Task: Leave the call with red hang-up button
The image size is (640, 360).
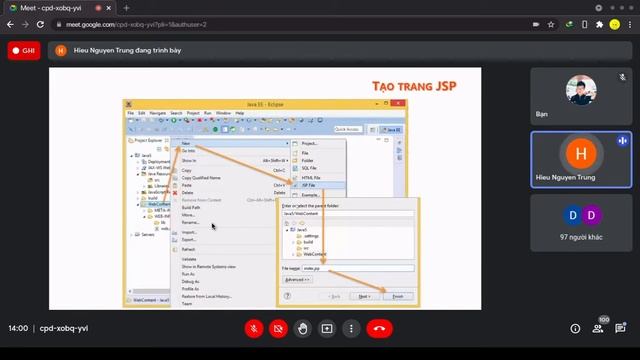Action: point(380,329)
